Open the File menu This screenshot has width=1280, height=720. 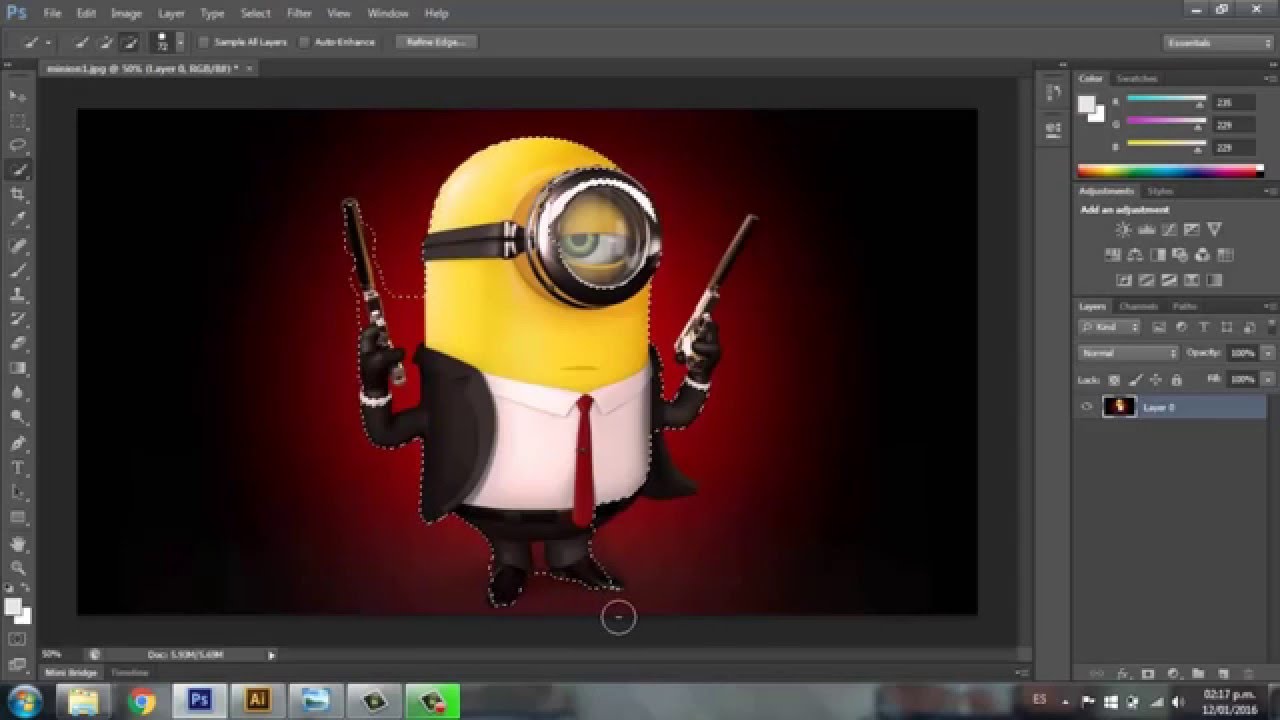point(53,13)
